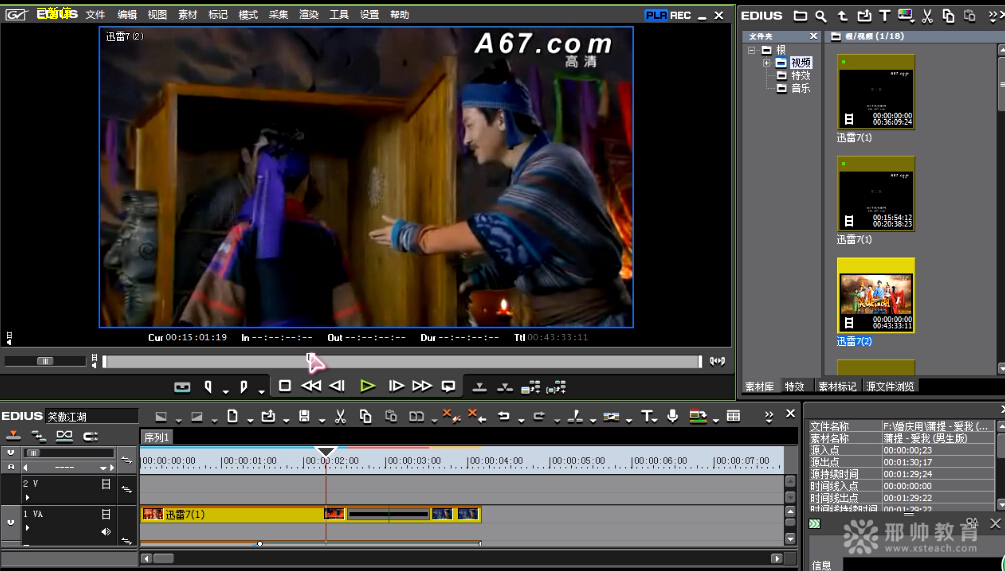Screen dimensions: 1005x571
Task: Select the 音乐 folder in the tree
Action: click(800, 88)
